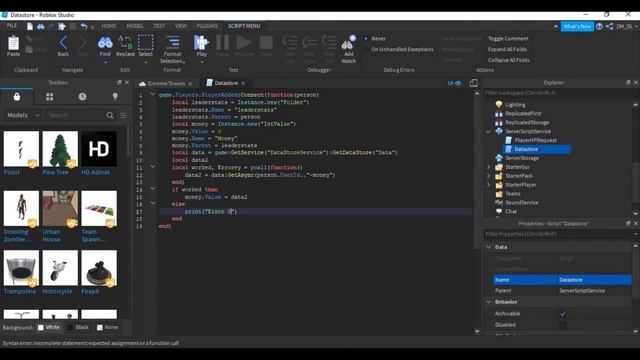Screen dimensions: 640x360
Task: Collapse the Data properties section
Action: [x=489, y=247]
